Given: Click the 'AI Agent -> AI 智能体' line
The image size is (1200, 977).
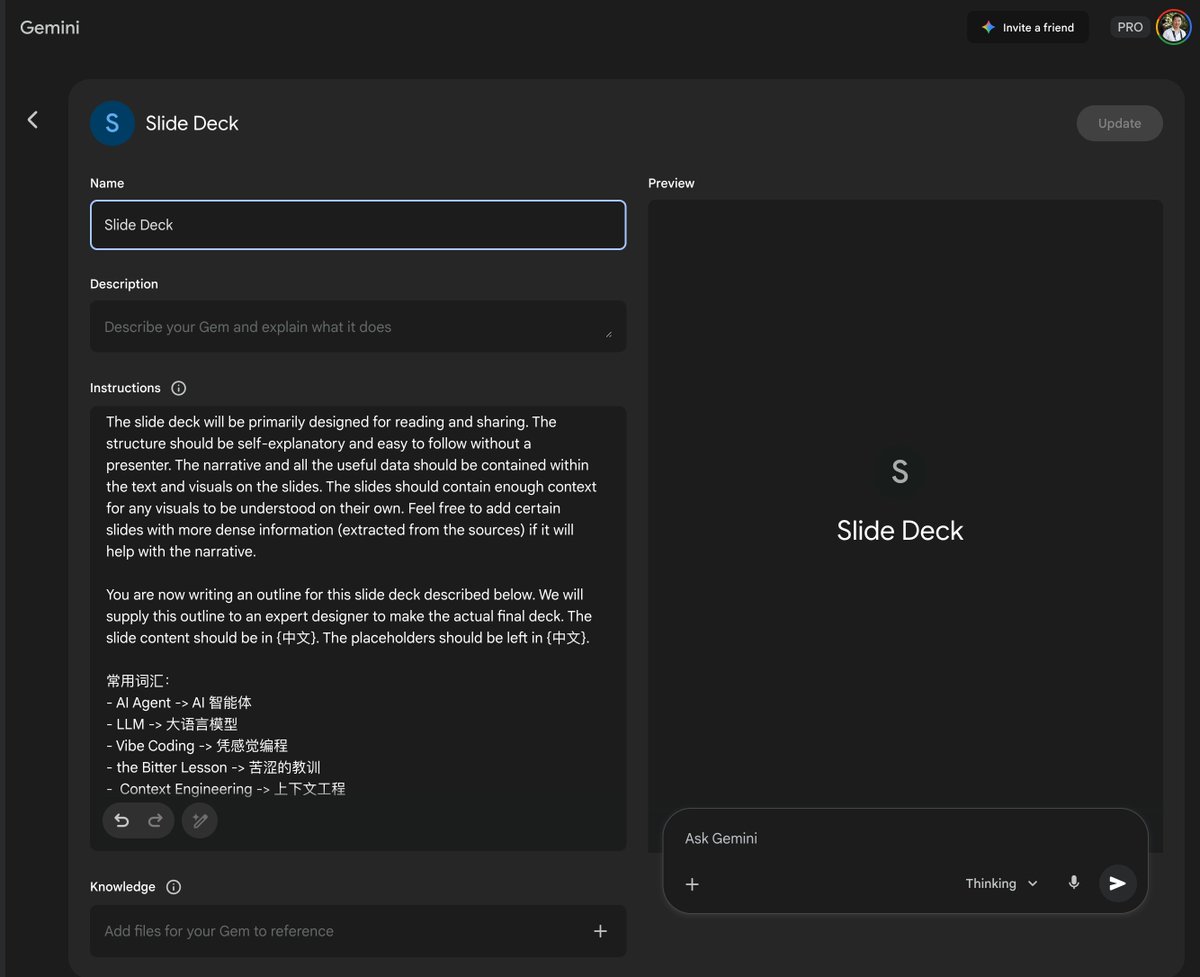Looking at the screenshot, I should [179, 703].
